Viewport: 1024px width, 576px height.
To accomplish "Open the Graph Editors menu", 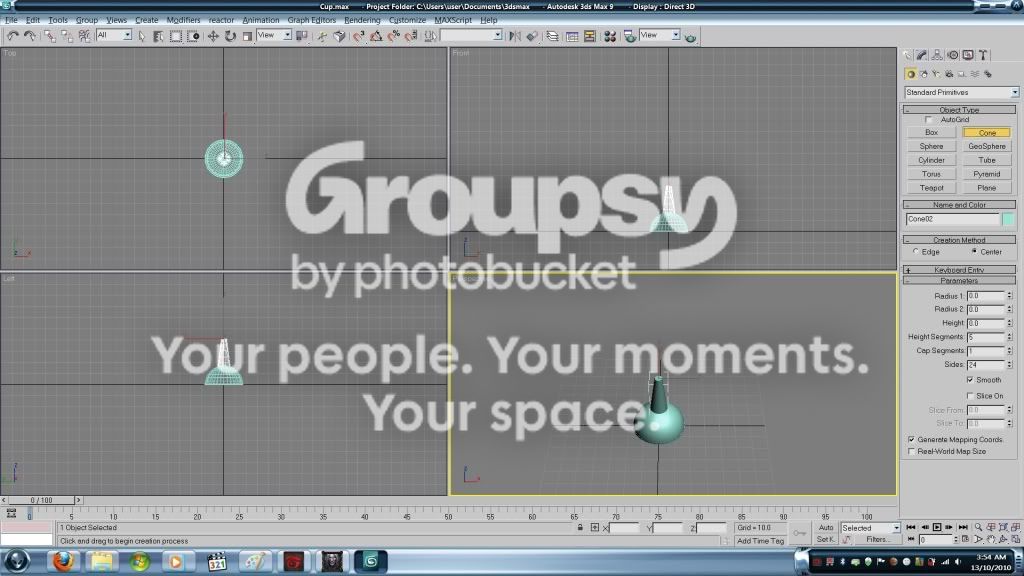I will click(x=312, y=20).
